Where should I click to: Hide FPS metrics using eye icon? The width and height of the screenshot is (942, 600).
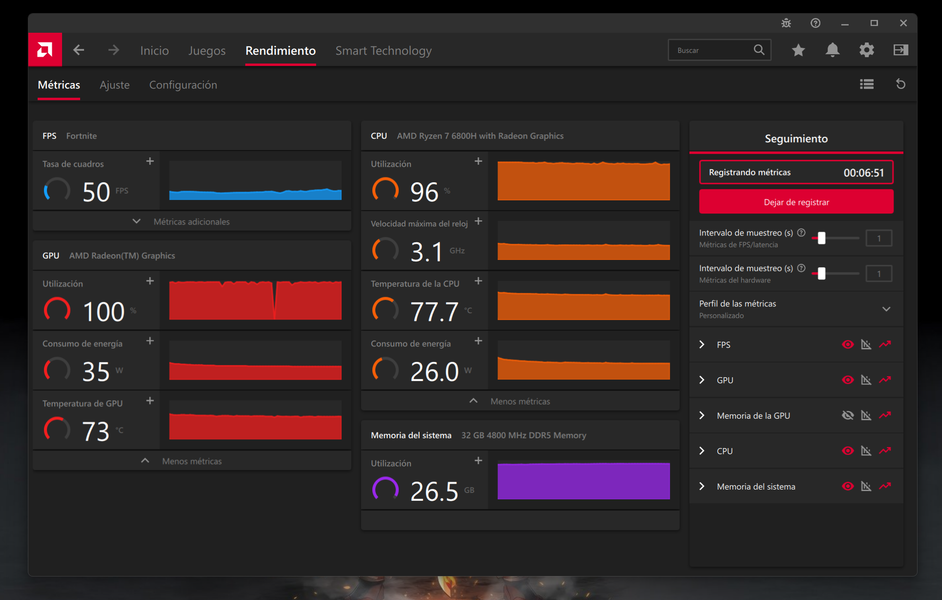pyautogui.click(x=848, y=345)
